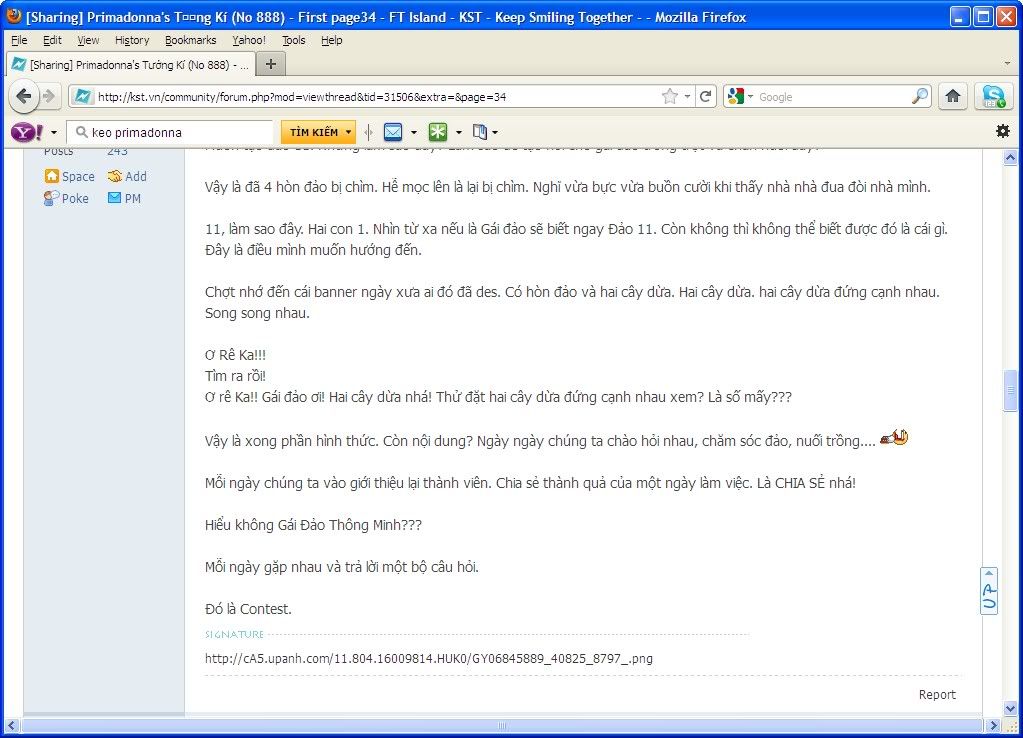Viewport: 1023px width, 738px height.
Task: Click the Skype toolbar icon
Action: click(x=994, y=97)
